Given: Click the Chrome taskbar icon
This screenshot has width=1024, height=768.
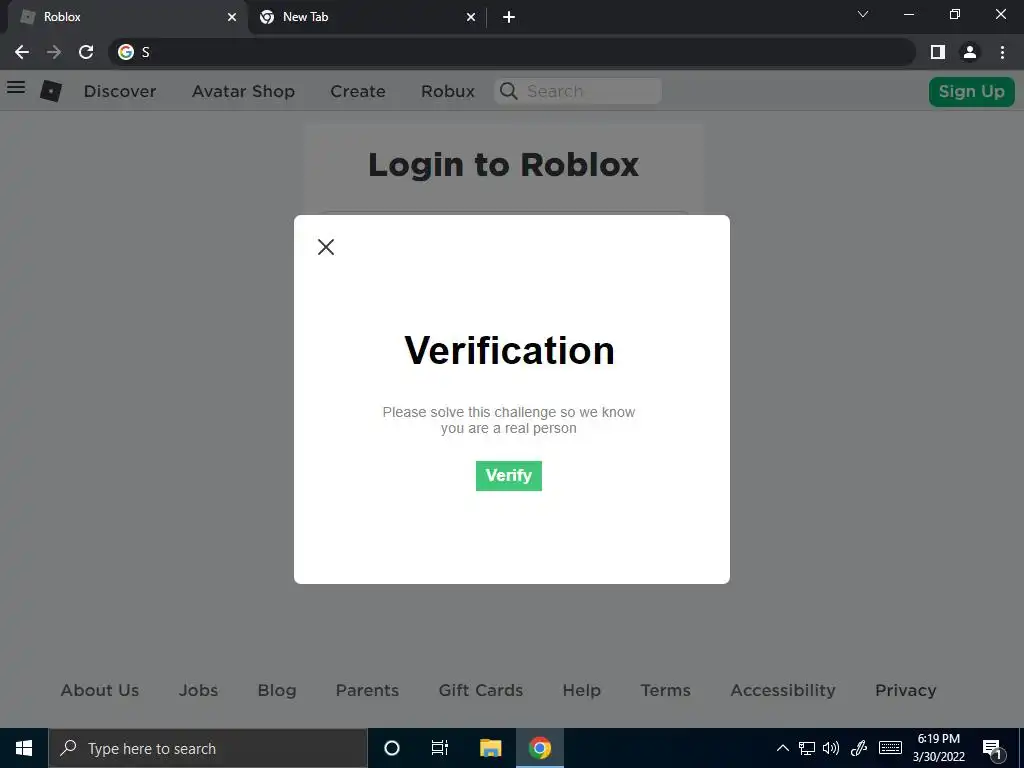Looking at the screenshot, I should pos(540,748).
